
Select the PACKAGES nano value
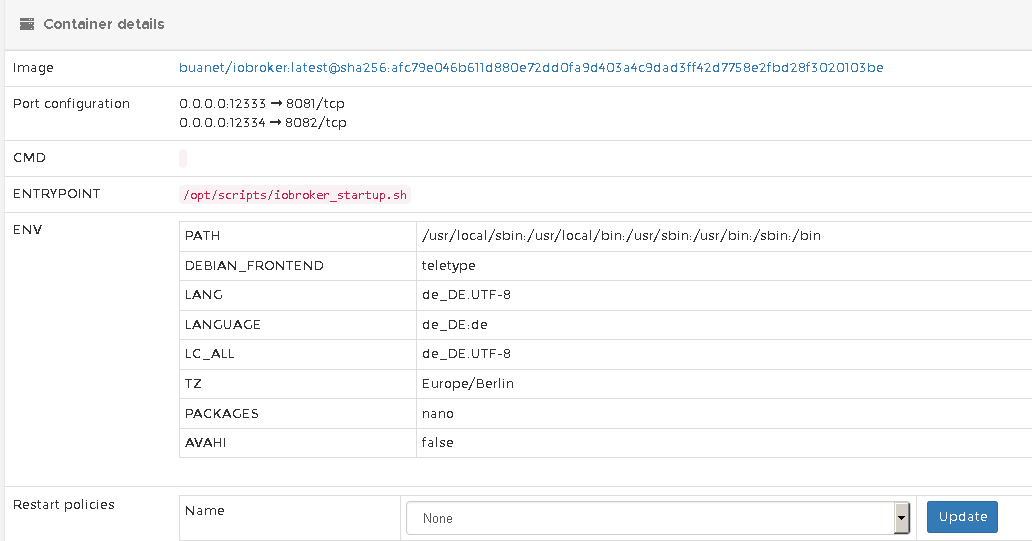(x=438, y=413)
